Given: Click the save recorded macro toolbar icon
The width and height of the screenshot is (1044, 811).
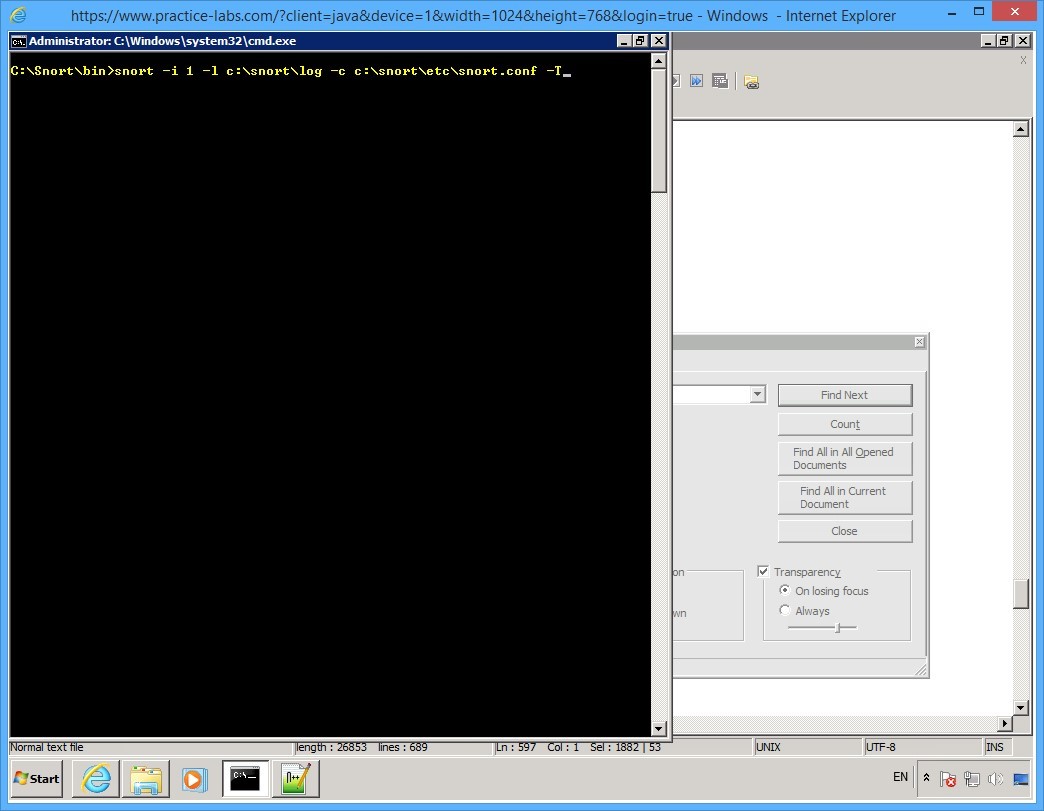Looking at the screenshot, I should pyautogui.click(x=720, y=81).
